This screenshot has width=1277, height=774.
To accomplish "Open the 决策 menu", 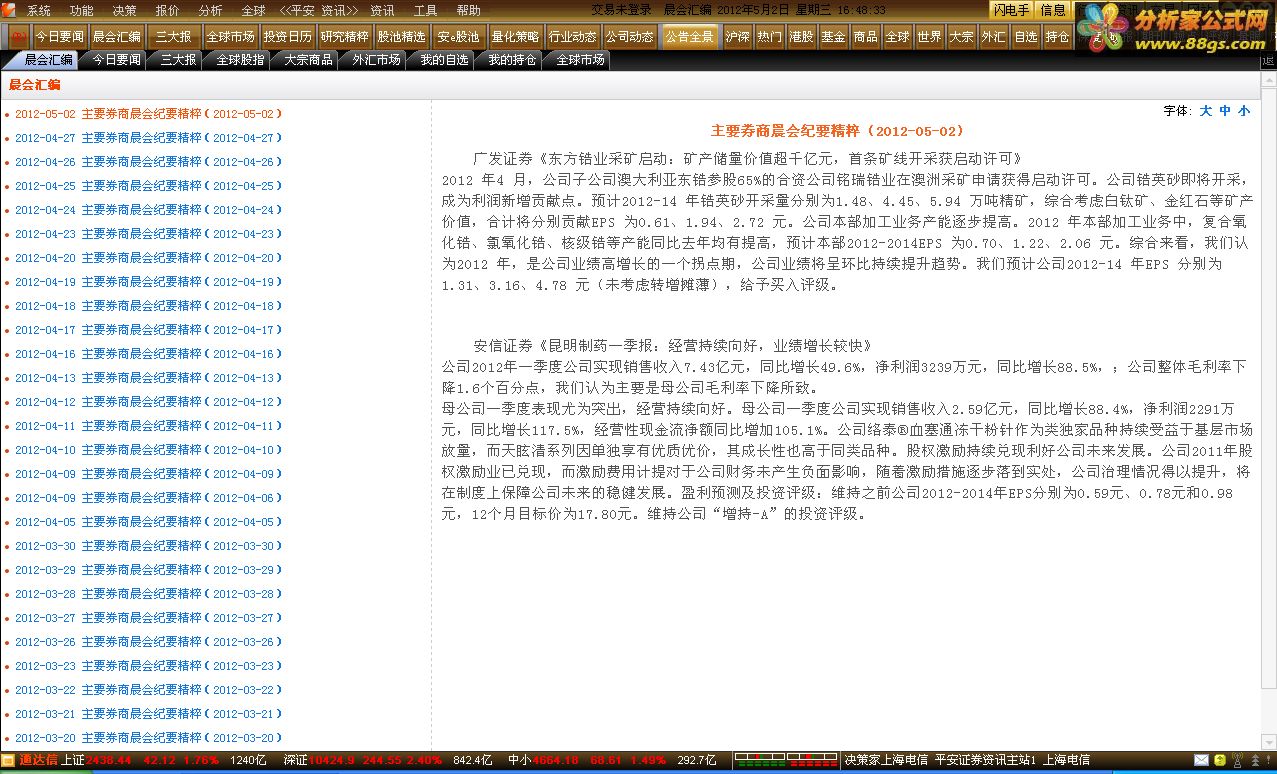I will tap(124, 10).
